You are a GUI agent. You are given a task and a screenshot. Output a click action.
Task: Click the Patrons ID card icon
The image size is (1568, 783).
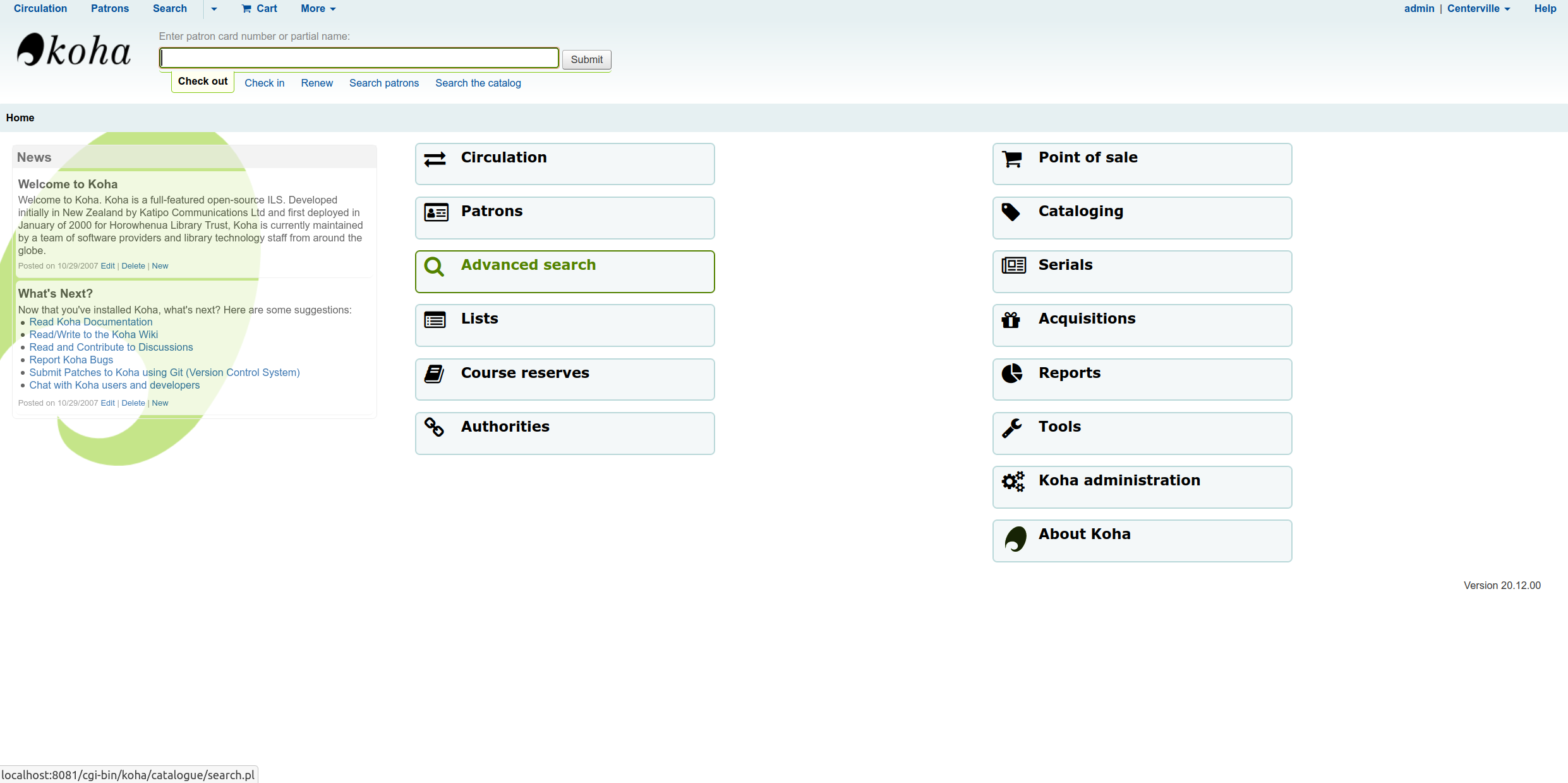point(436,212)
